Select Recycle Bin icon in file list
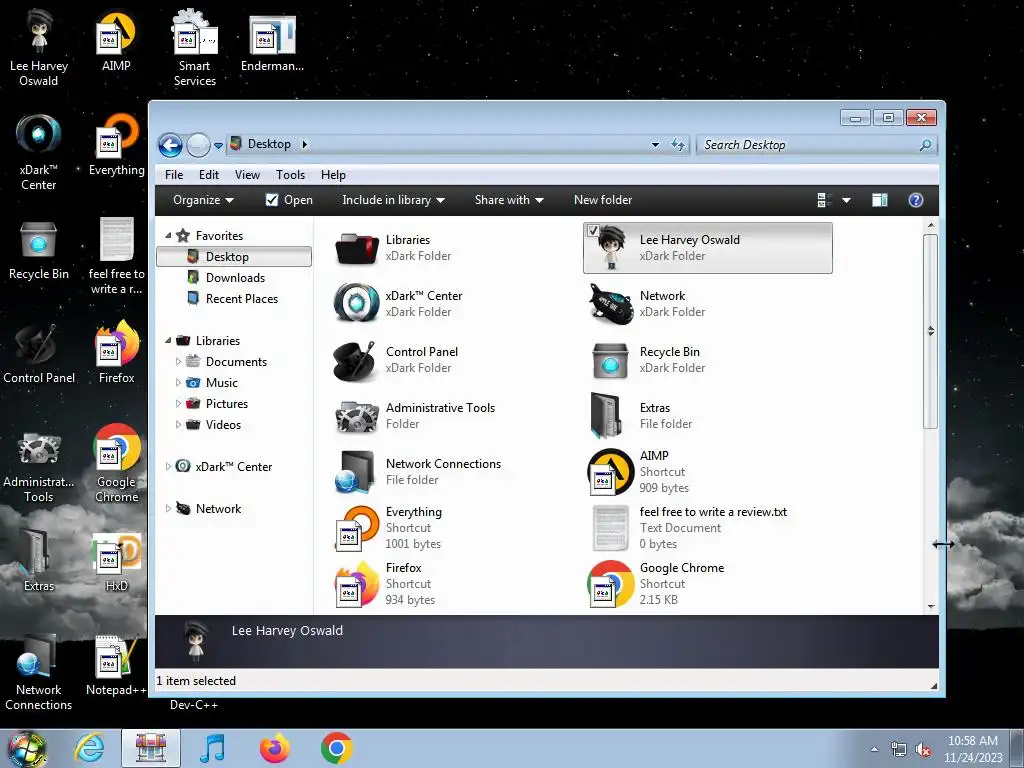The image size is (1024, 768). 610,360
